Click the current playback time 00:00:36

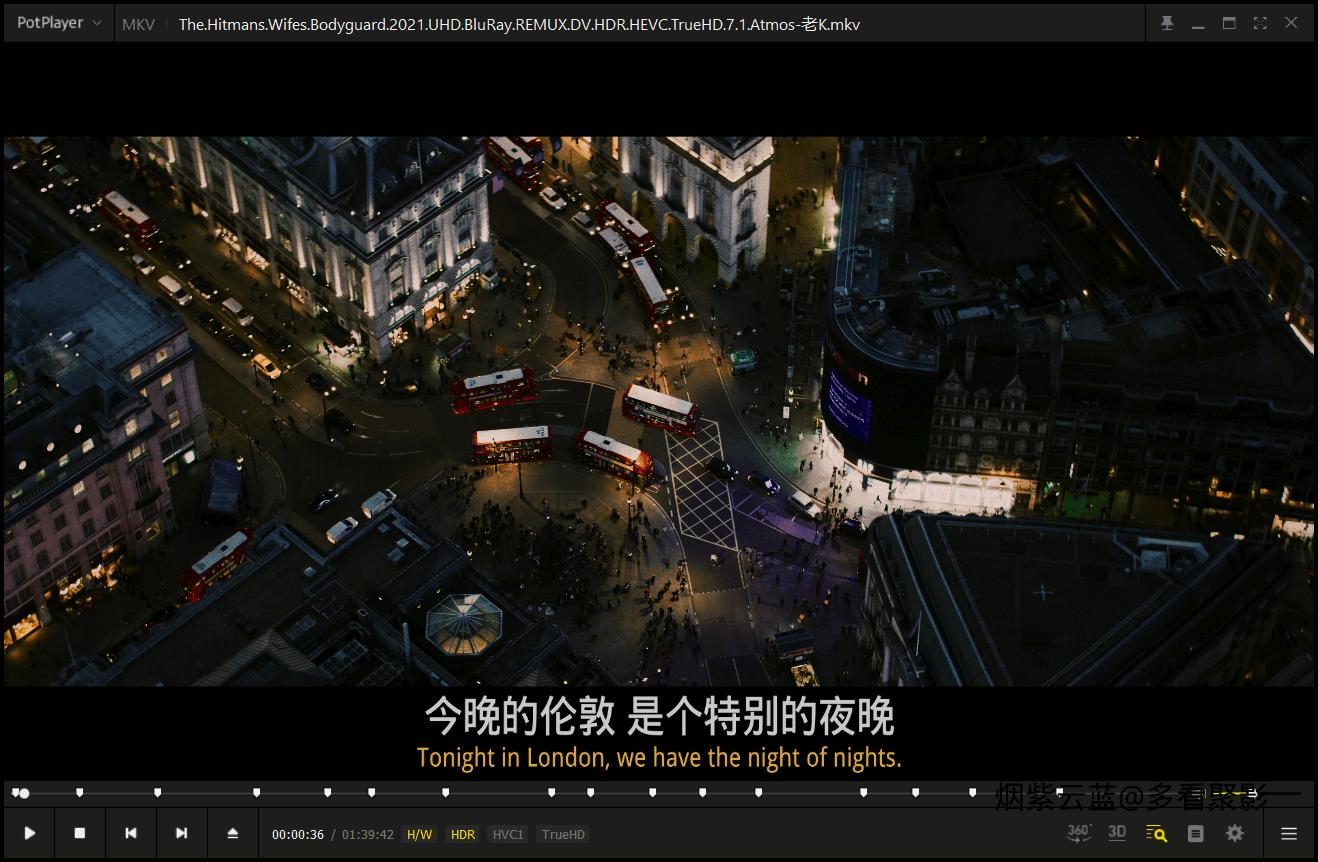[x=297, y=833]
